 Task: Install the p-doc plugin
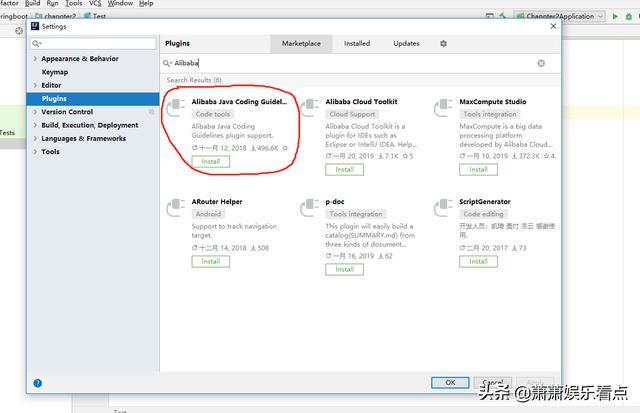tap(344, 269)
